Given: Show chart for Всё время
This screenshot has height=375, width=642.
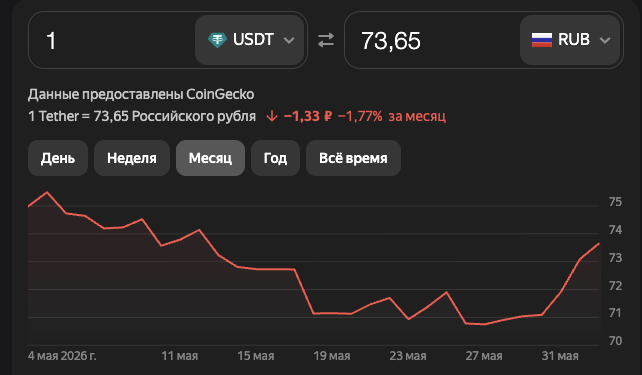Looking at the screenshot, I should [353, 158].
